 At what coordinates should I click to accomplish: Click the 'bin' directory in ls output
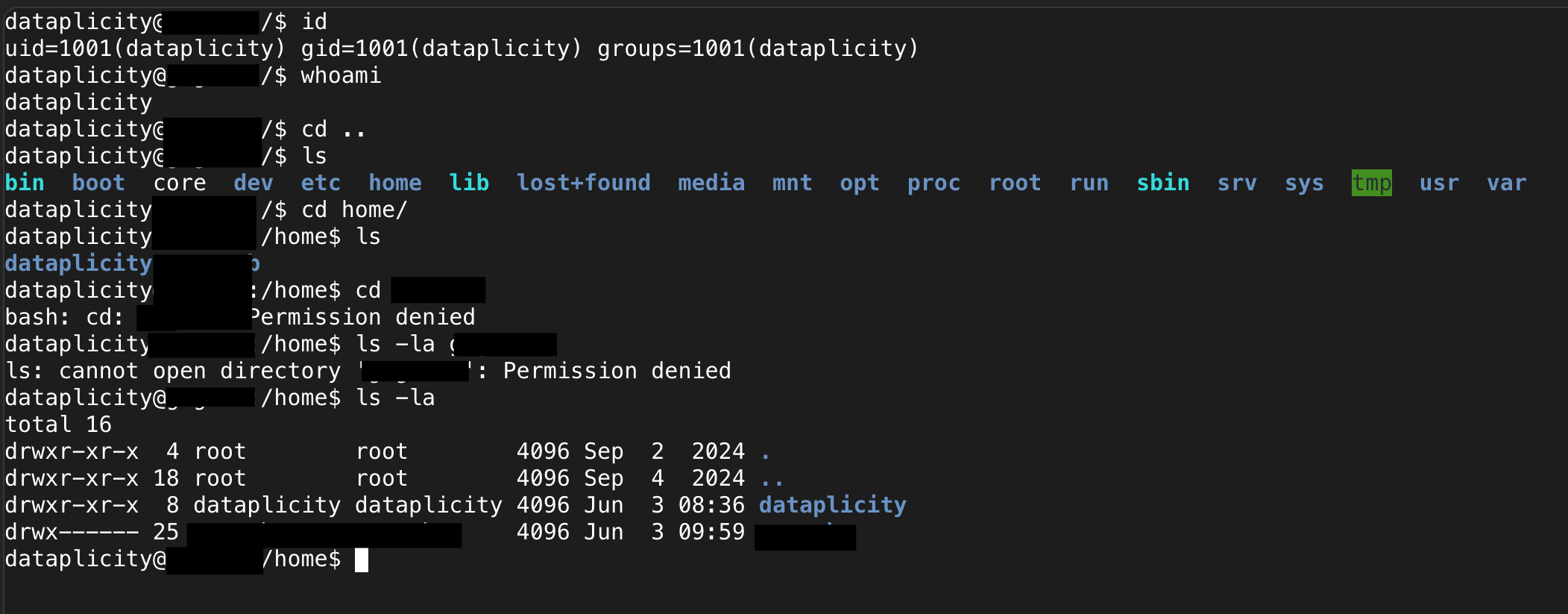[25, 183]
